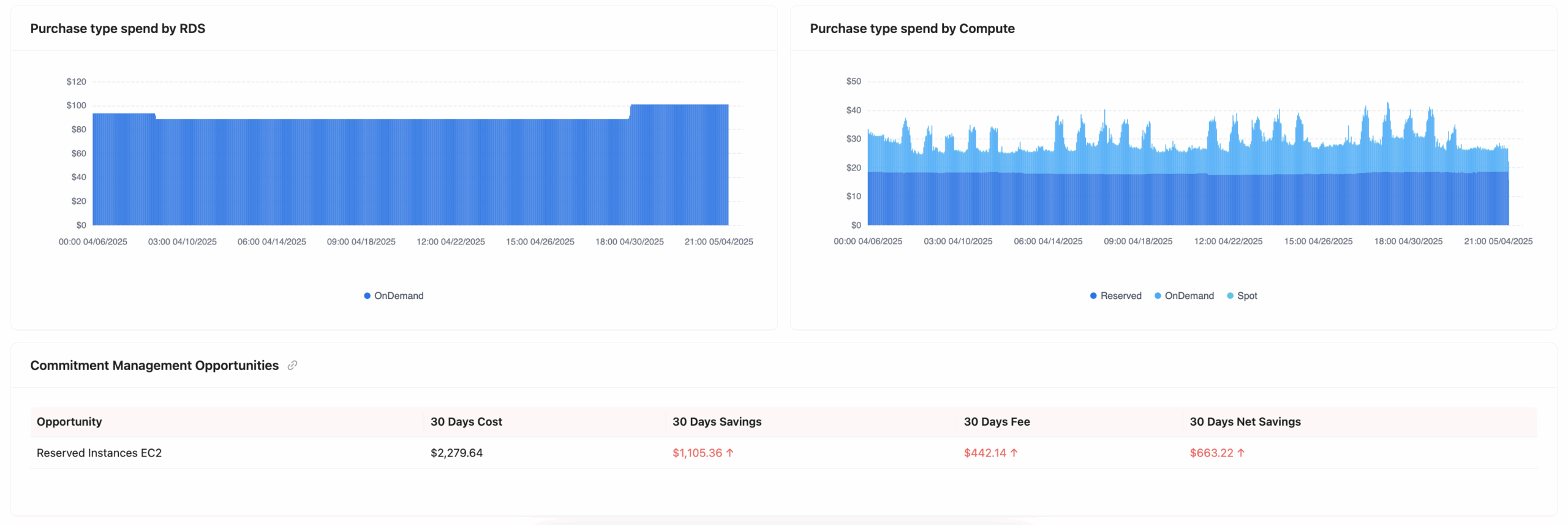
Task: Click the 30 Days Cost column header
Action: tap(466, 421)
